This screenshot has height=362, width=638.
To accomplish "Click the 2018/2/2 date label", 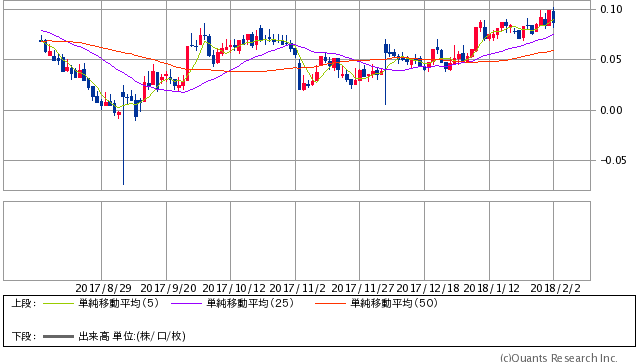I will pyautogui.click(x=555, y=288).
